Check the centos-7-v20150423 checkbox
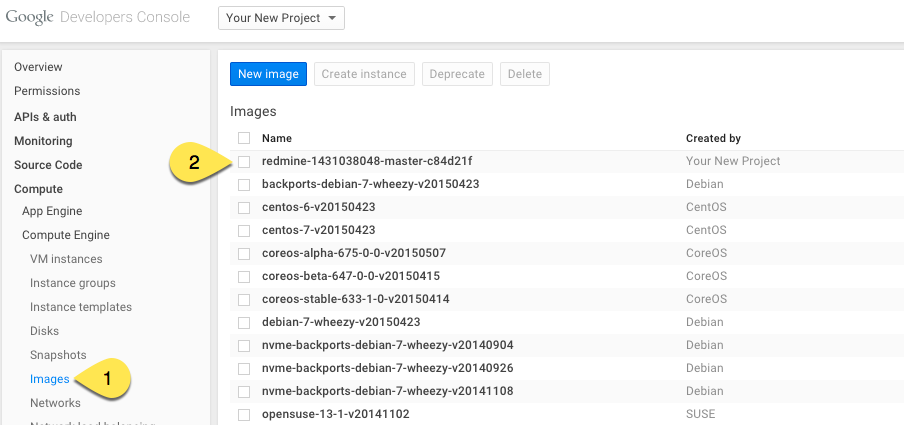The width and height of the screenshot is (904, 425). pyautogui.click(x=244, y=231)
